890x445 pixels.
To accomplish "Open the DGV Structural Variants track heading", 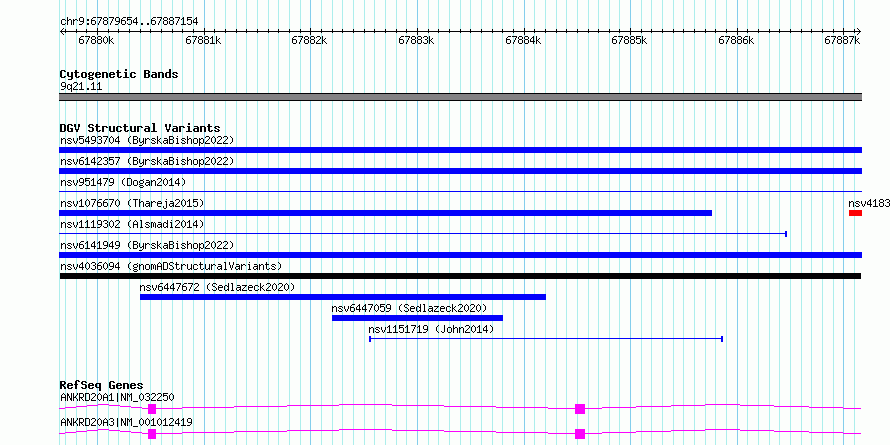I will coord(140,128).
